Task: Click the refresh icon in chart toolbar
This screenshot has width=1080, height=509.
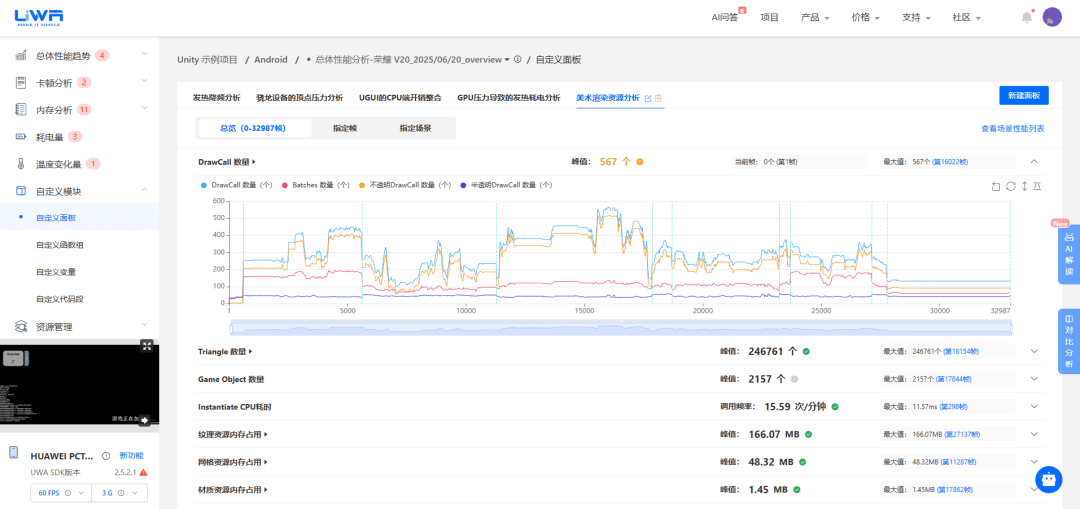Action: (x=1010, y=186)
